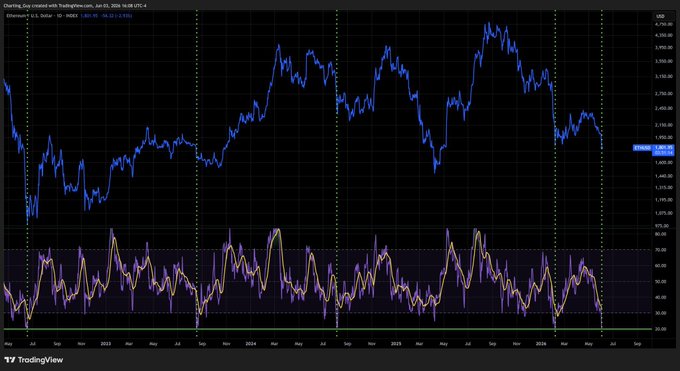This screenshot has width=680, height=371.
Task: Click the 60.00 oscillator axis label
Action: point(661,266)
